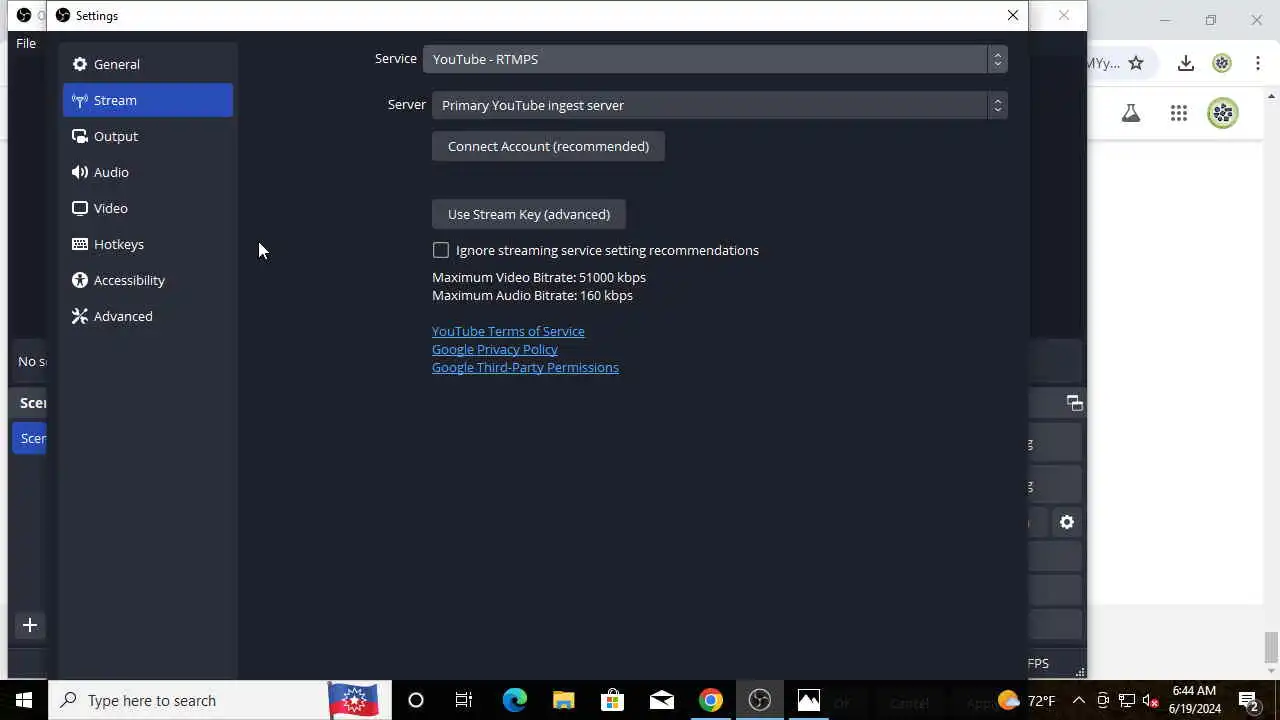Open Task View on the taskbar
Image resolution: width=1280 pixels, height=720 pixels.
point(464,700)
